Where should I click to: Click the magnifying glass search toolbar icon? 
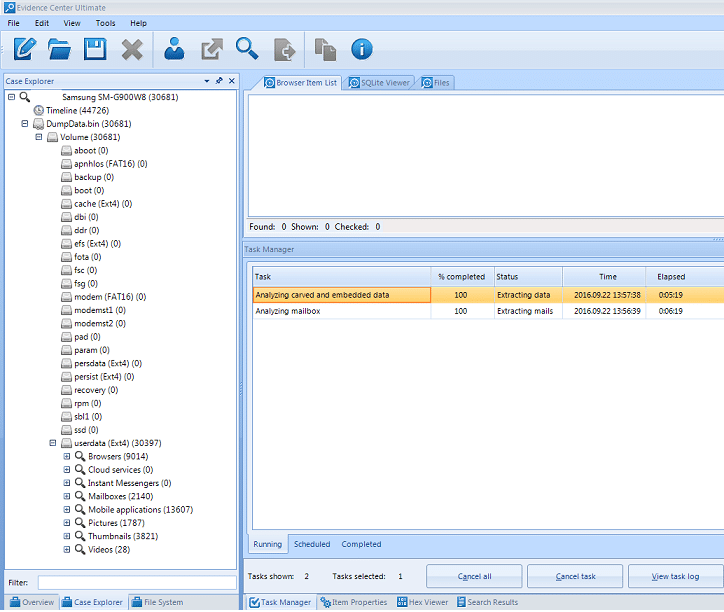[247, 49]
